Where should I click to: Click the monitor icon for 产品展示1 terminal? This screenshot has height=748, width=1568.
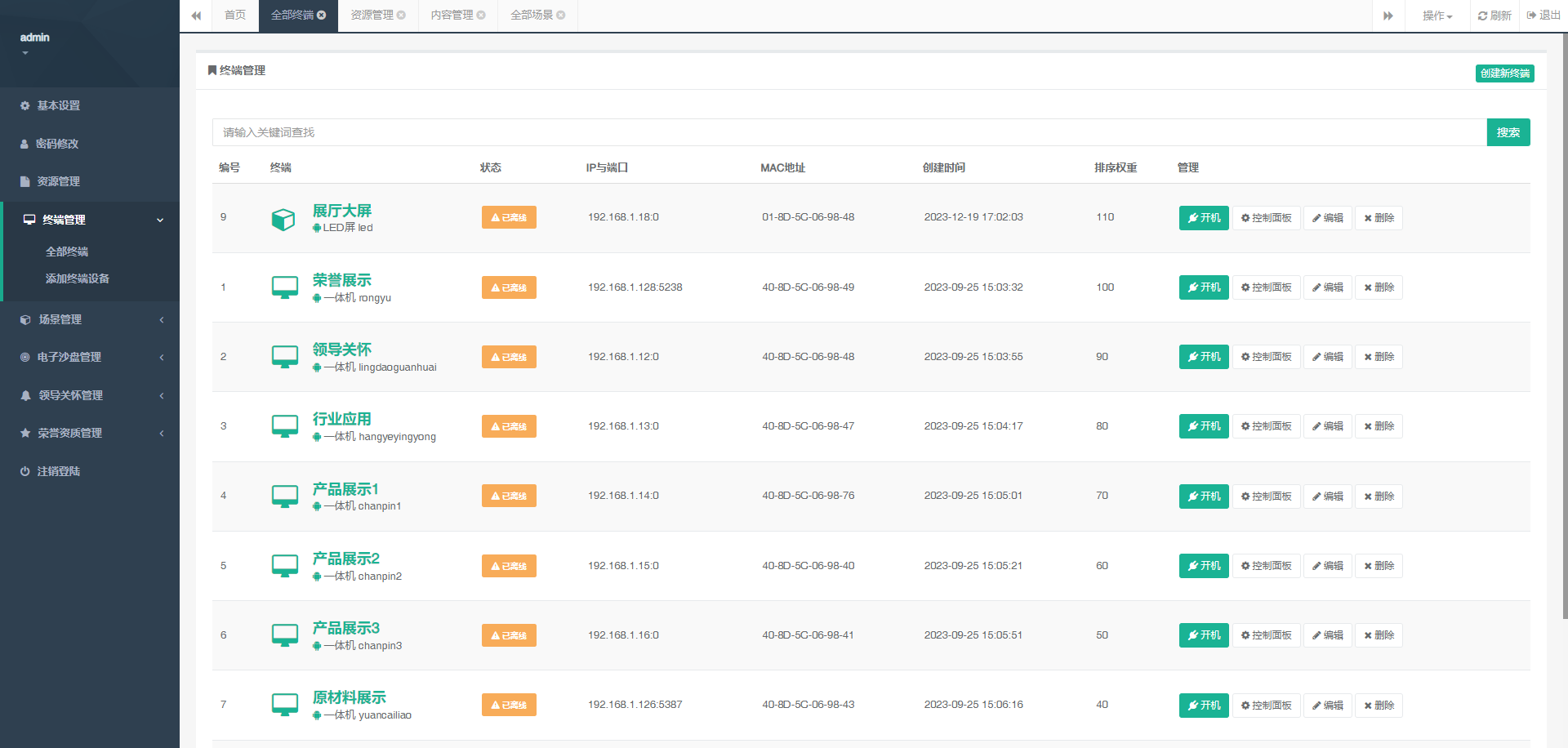(285, 496)
